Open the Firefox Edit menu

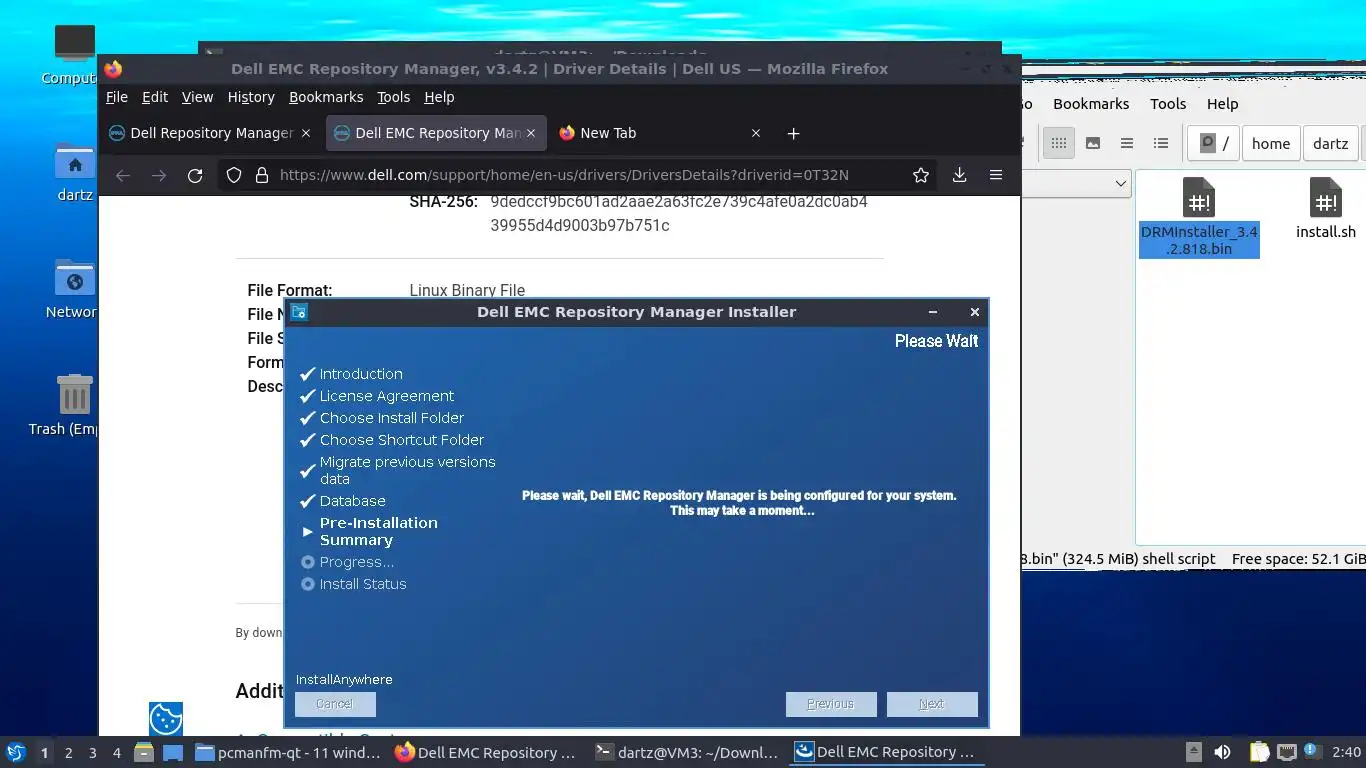(155, 97)
